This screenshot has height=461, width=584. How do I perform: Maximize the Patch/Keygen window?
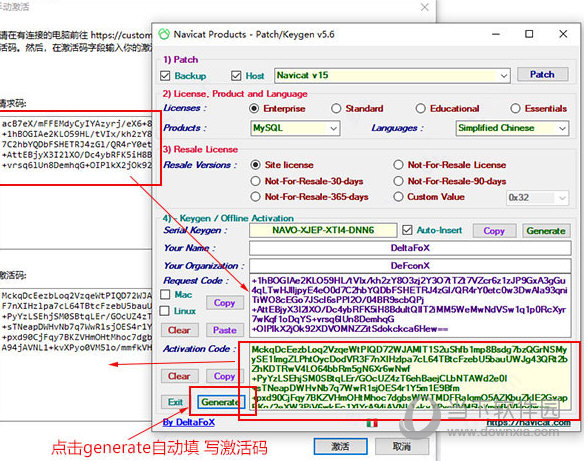click(529, 34)
